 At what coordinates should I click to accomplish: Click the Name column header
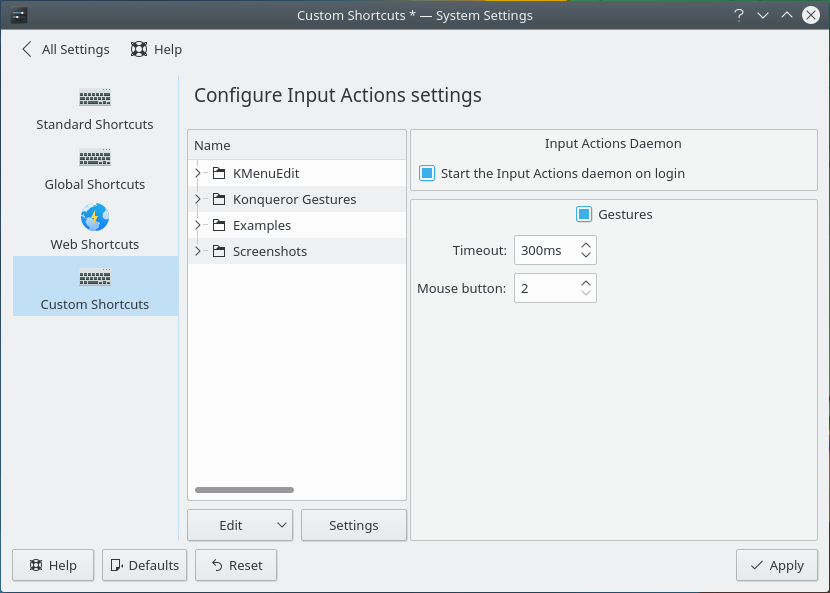point(297,146)
